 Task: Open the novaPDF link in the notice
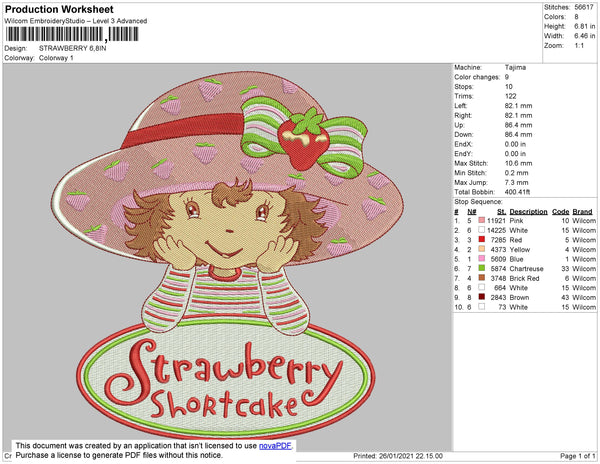pyautogui.click(x=275, y=446)
